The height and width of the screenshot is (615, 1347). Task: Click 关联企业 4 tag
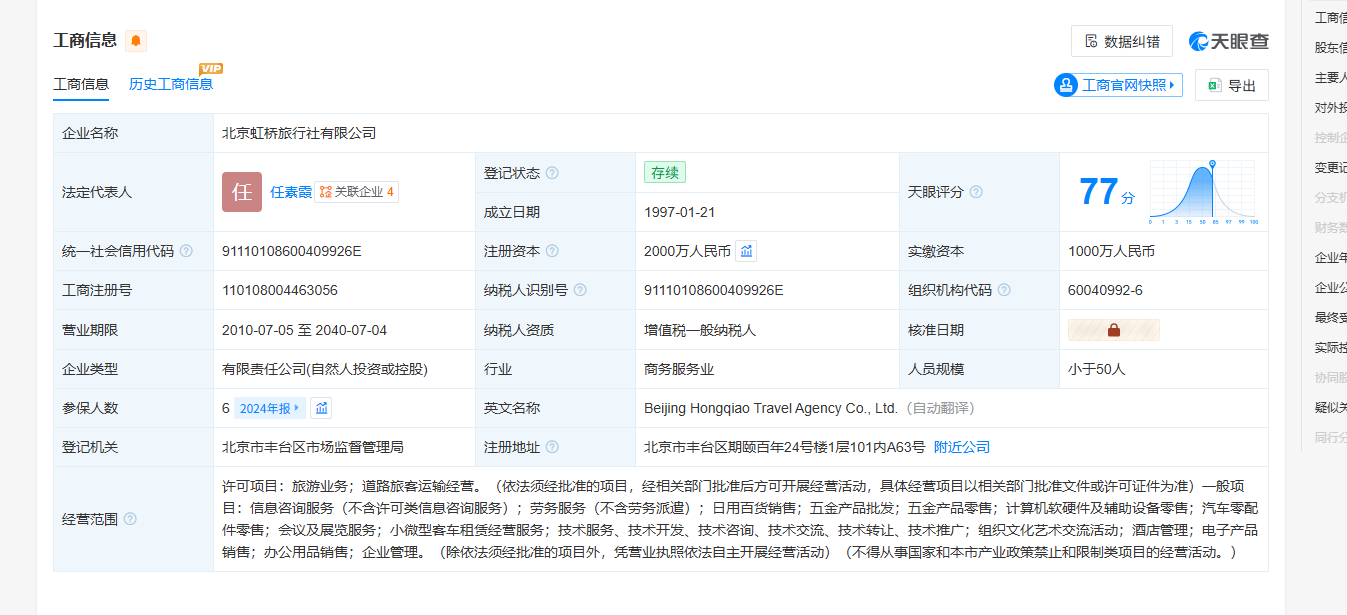[357, 192]
